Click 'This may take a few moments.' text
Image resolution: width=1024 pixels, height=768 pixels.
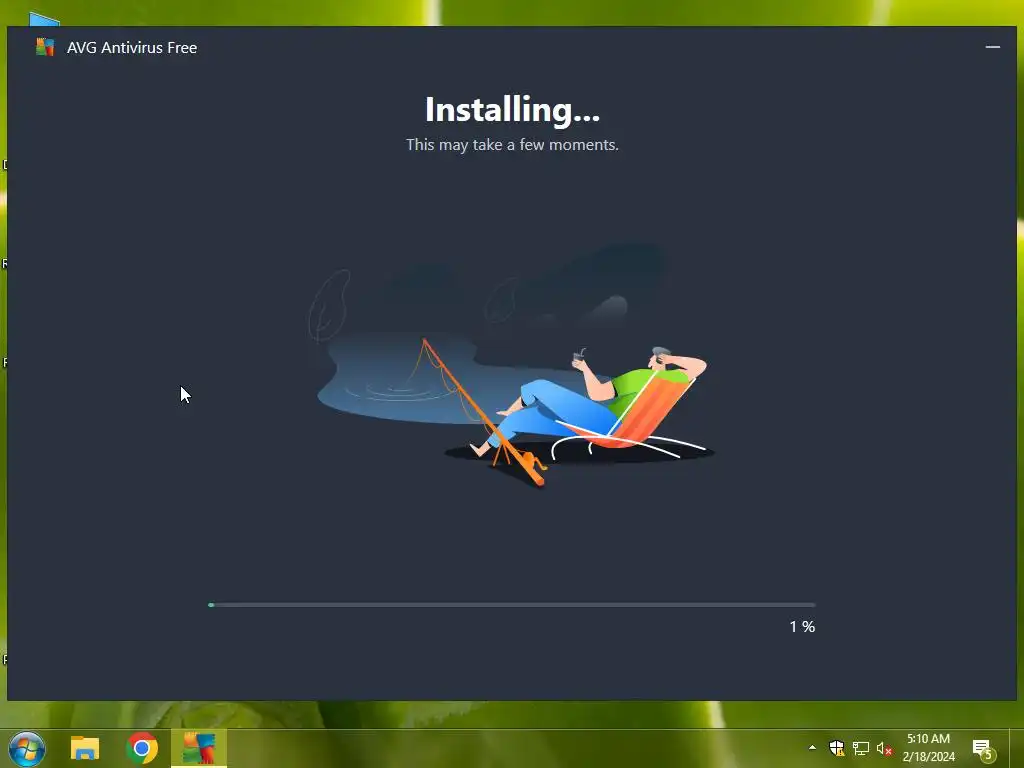(x=512, y=144)
